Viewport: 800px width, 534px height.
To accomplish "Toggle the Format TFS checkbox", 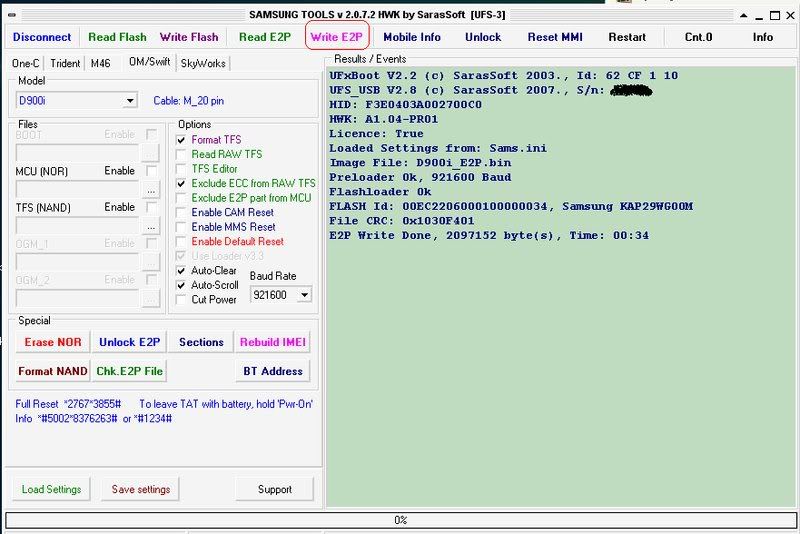I will [181, 140].
